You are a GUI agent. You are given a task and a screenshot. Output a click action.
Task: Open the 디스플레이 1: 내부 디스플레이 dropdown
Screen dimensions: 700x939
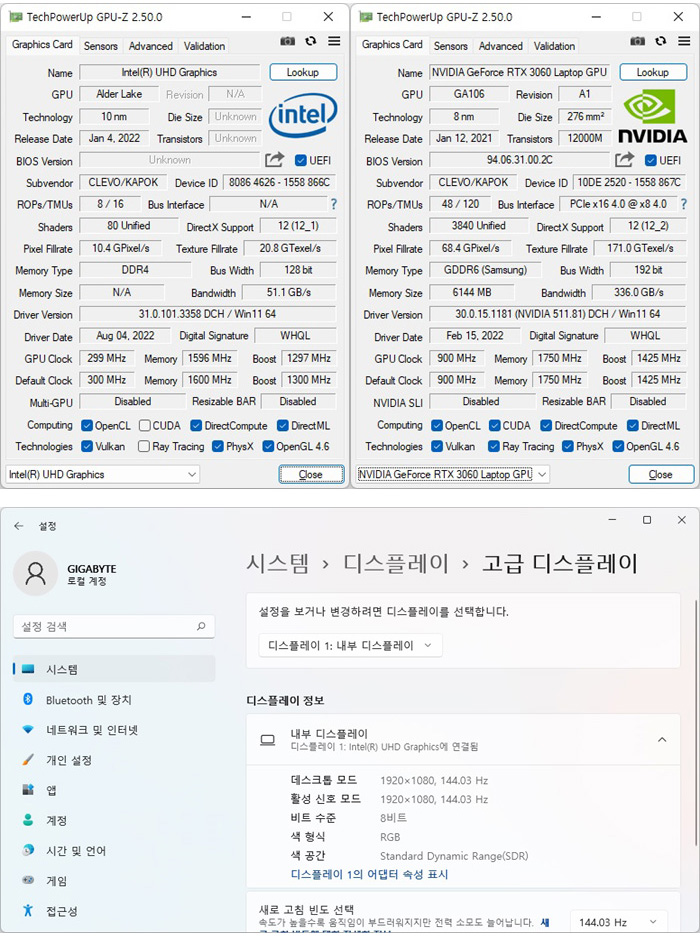coord(350,645)
